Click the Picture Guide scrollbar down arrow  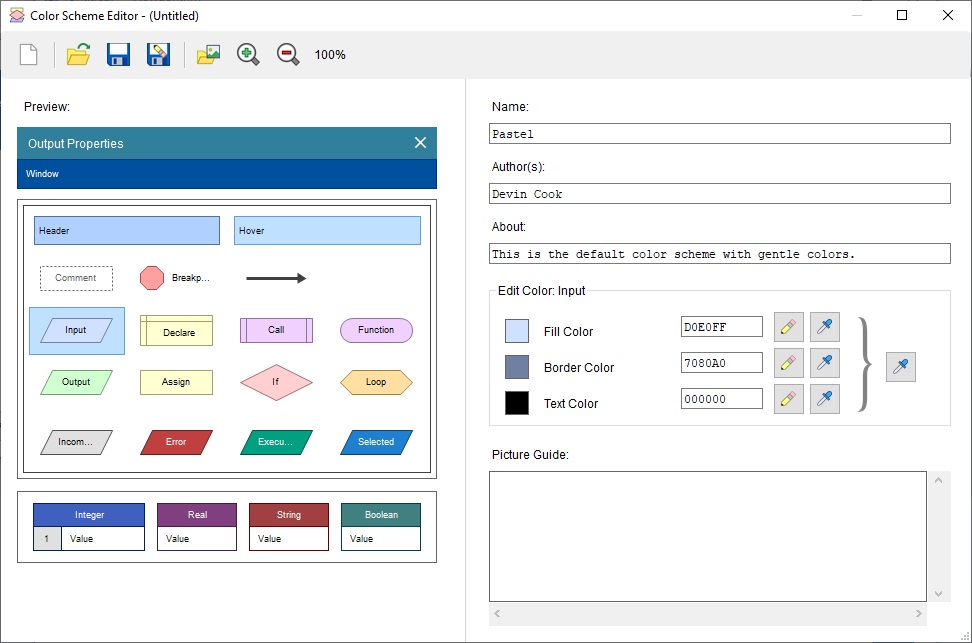(940, 593)
